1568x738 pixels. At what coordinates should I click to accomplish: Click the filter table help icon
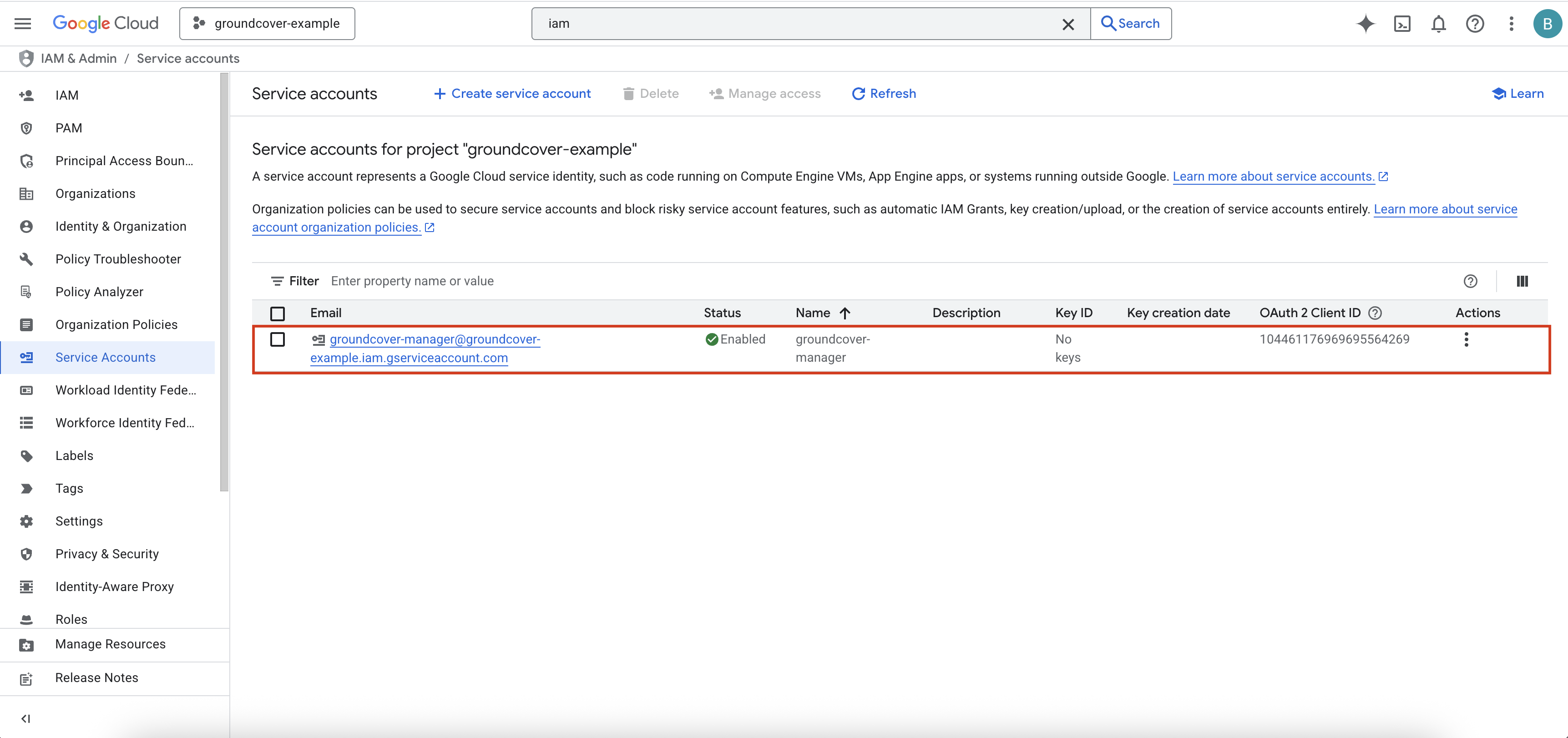(1470, 281)
